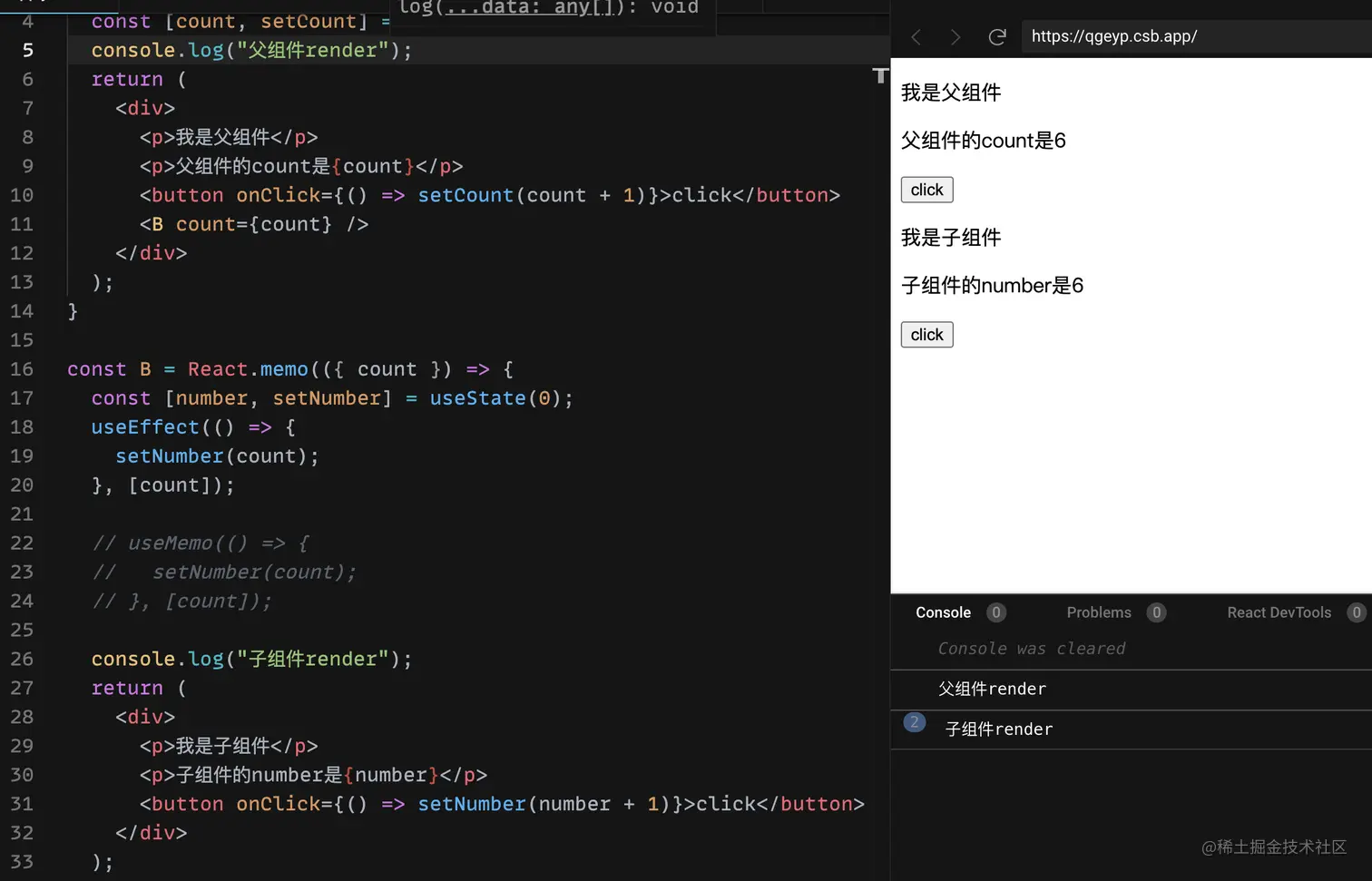Click the preview URL address bar
This screenshot has height=881, width=1372.
point(1196,36)
